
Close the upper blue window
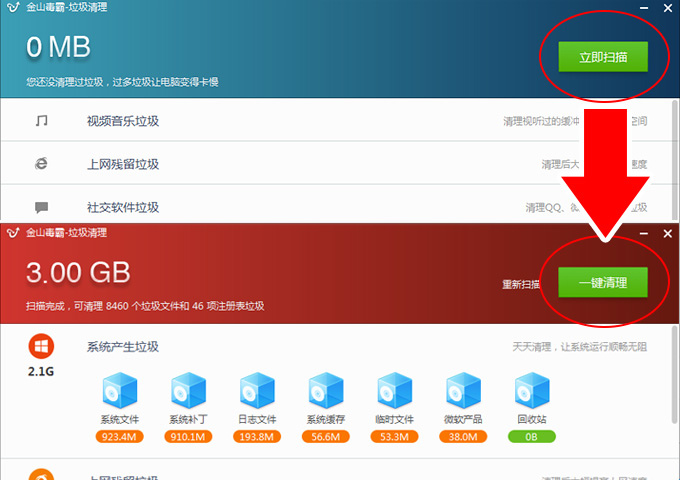[668, 8]
